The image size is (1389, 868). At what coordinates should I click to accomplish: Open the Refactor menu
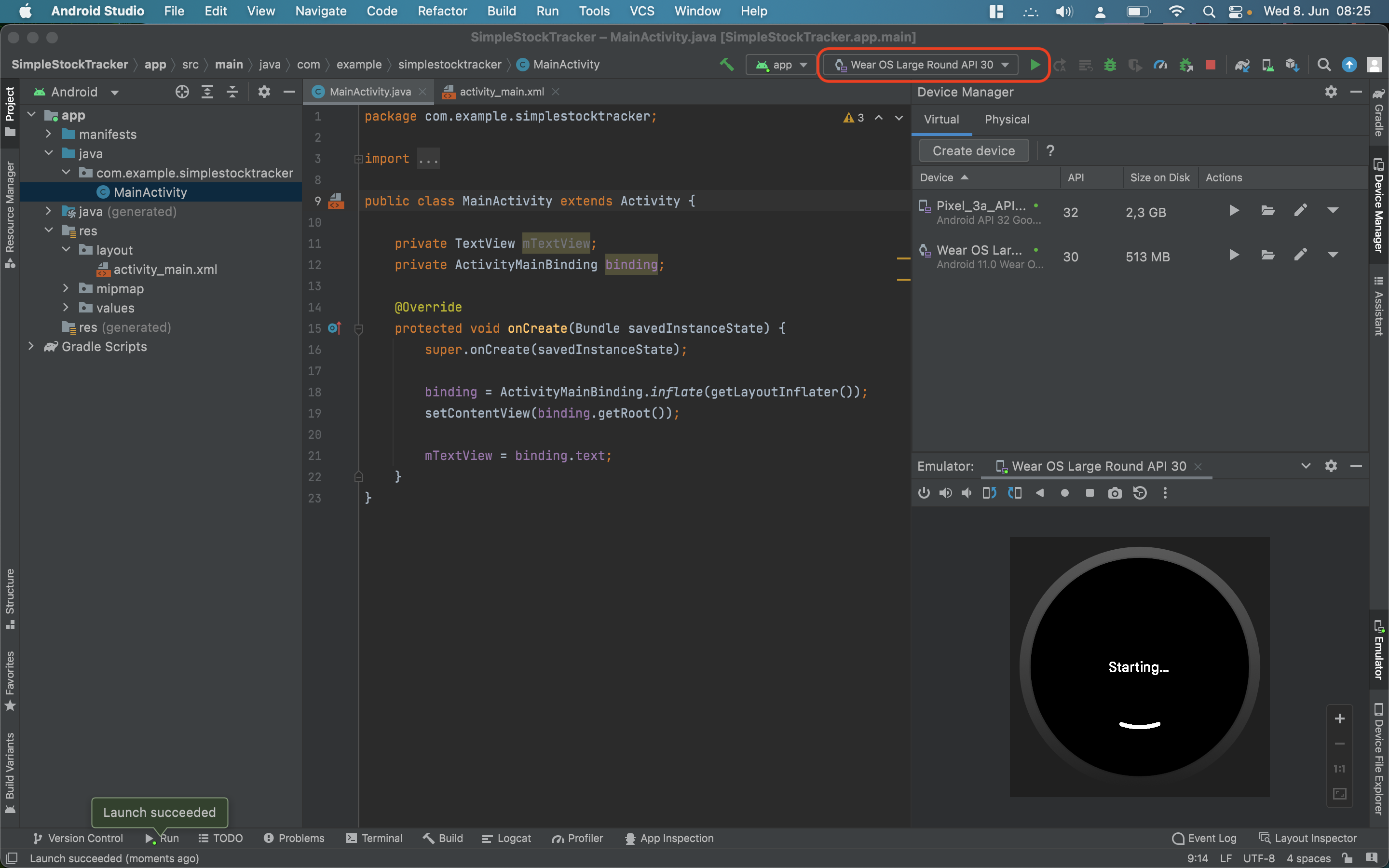coord(442,11)
